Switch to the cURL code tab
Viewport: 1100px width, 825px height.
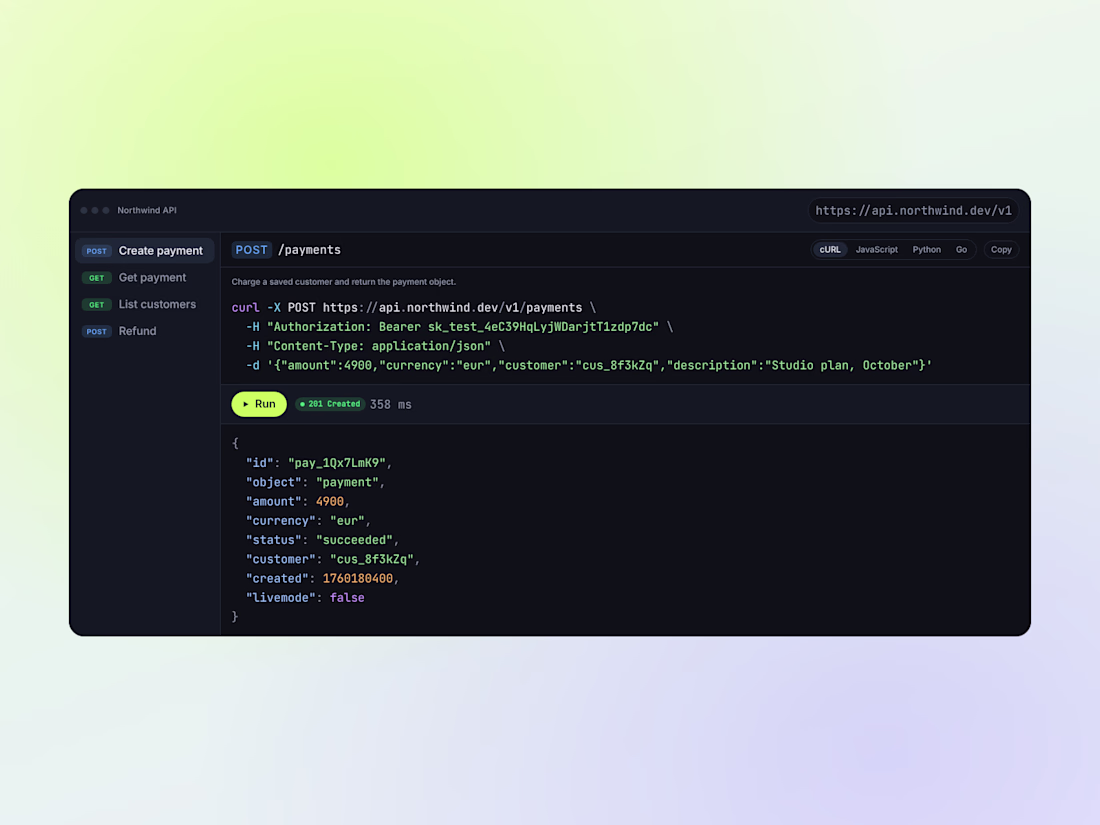pos(830,250)
